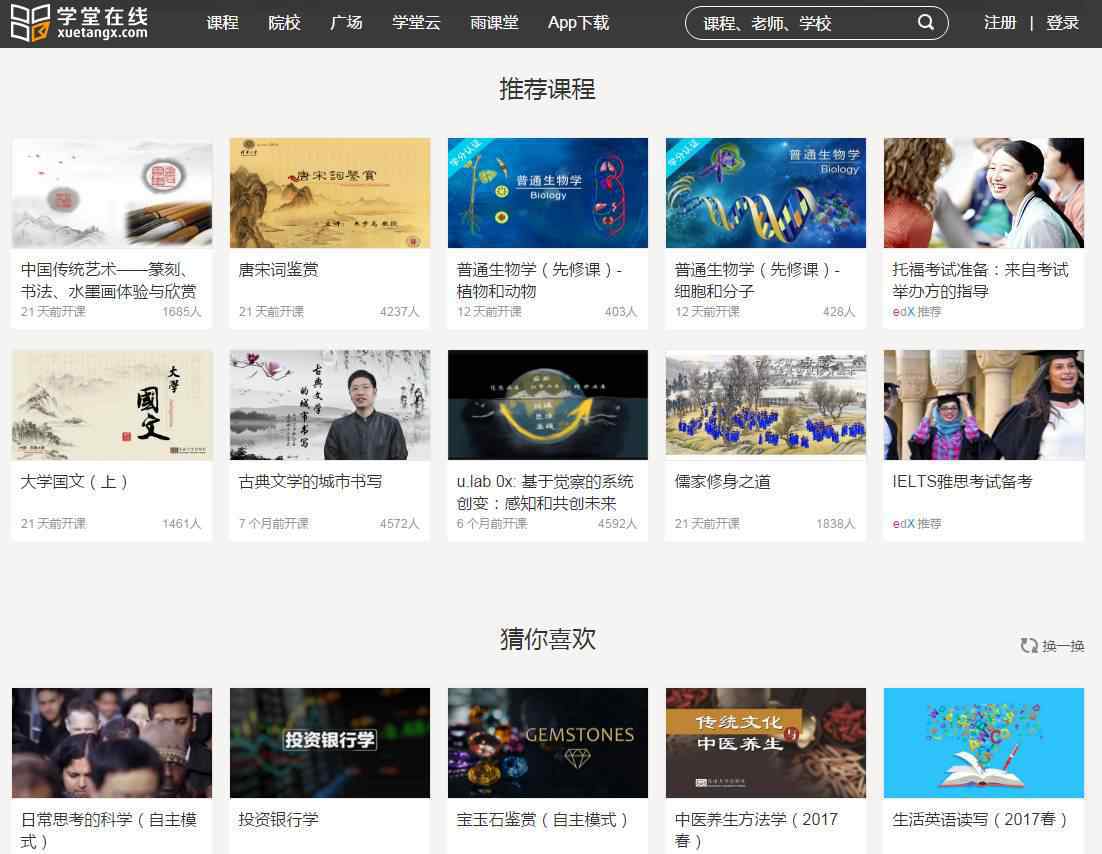The height and width of the screenshot is (854, 1102).
Task: Open the App下载 page
Action: tap(578, 22)
